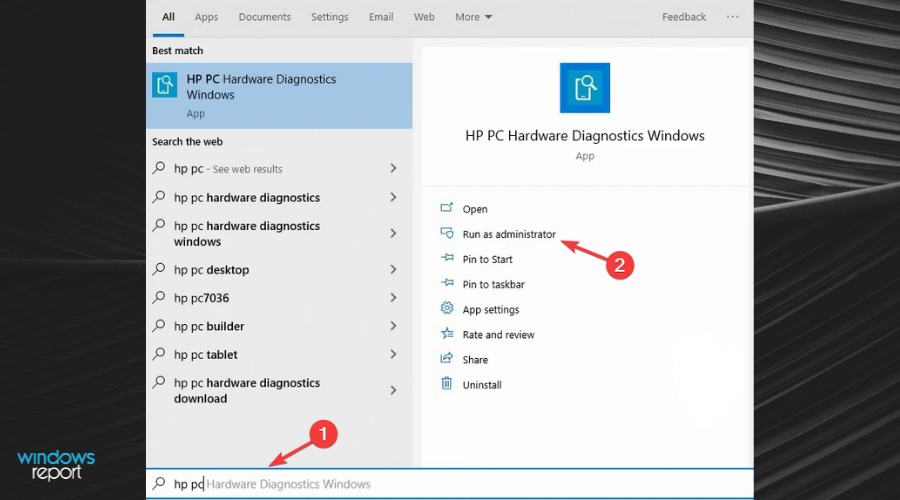Image resolution: width=900 pixels, height=500 pixels.
Task: Select the HP PC Hardware Diagnostics Windows best match result
Action: tap(279, 95)
